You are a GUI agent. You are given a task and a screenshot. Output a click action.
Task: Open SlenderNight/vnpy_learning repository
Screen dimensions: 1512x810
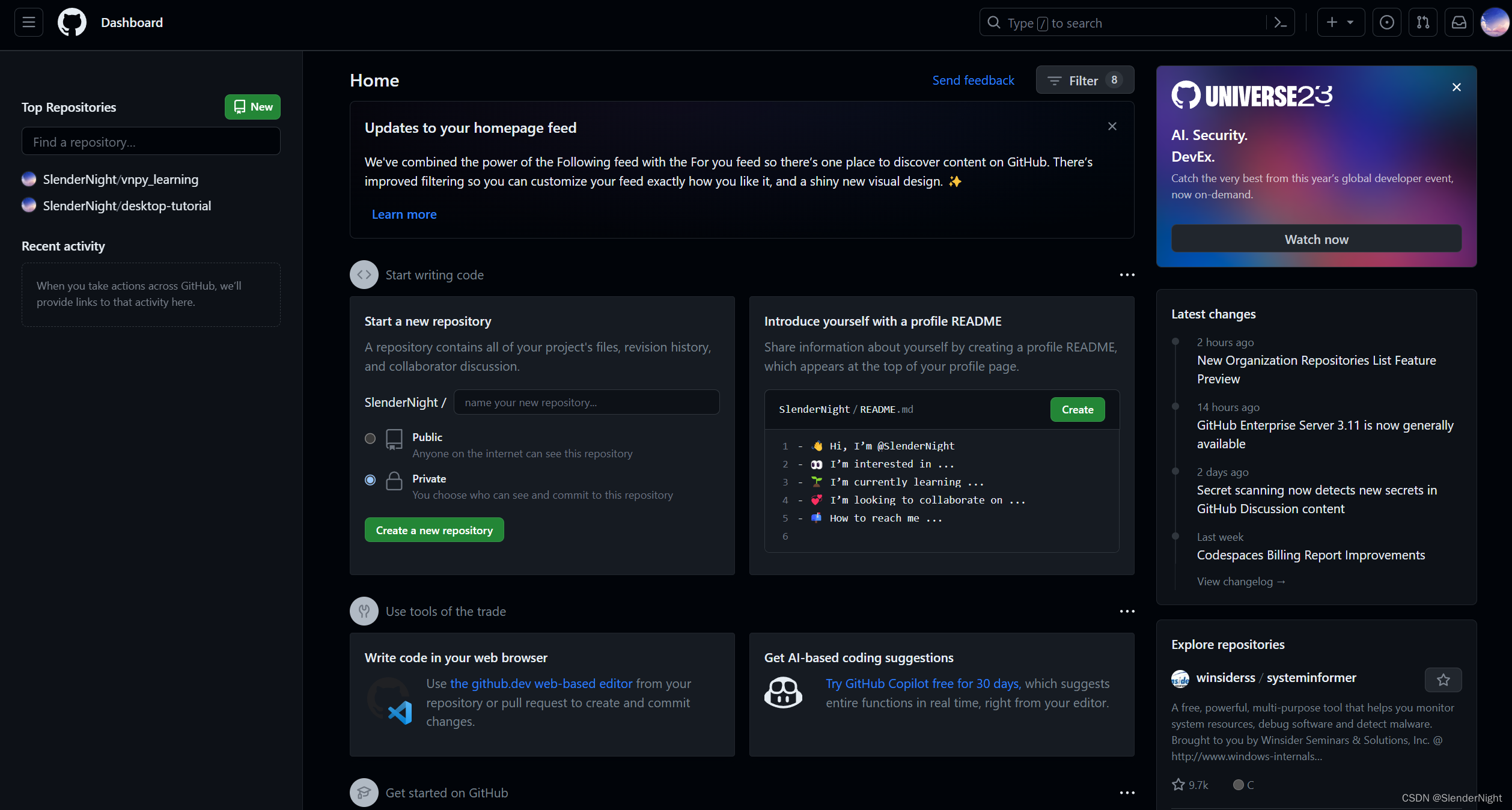pos(120,179)
